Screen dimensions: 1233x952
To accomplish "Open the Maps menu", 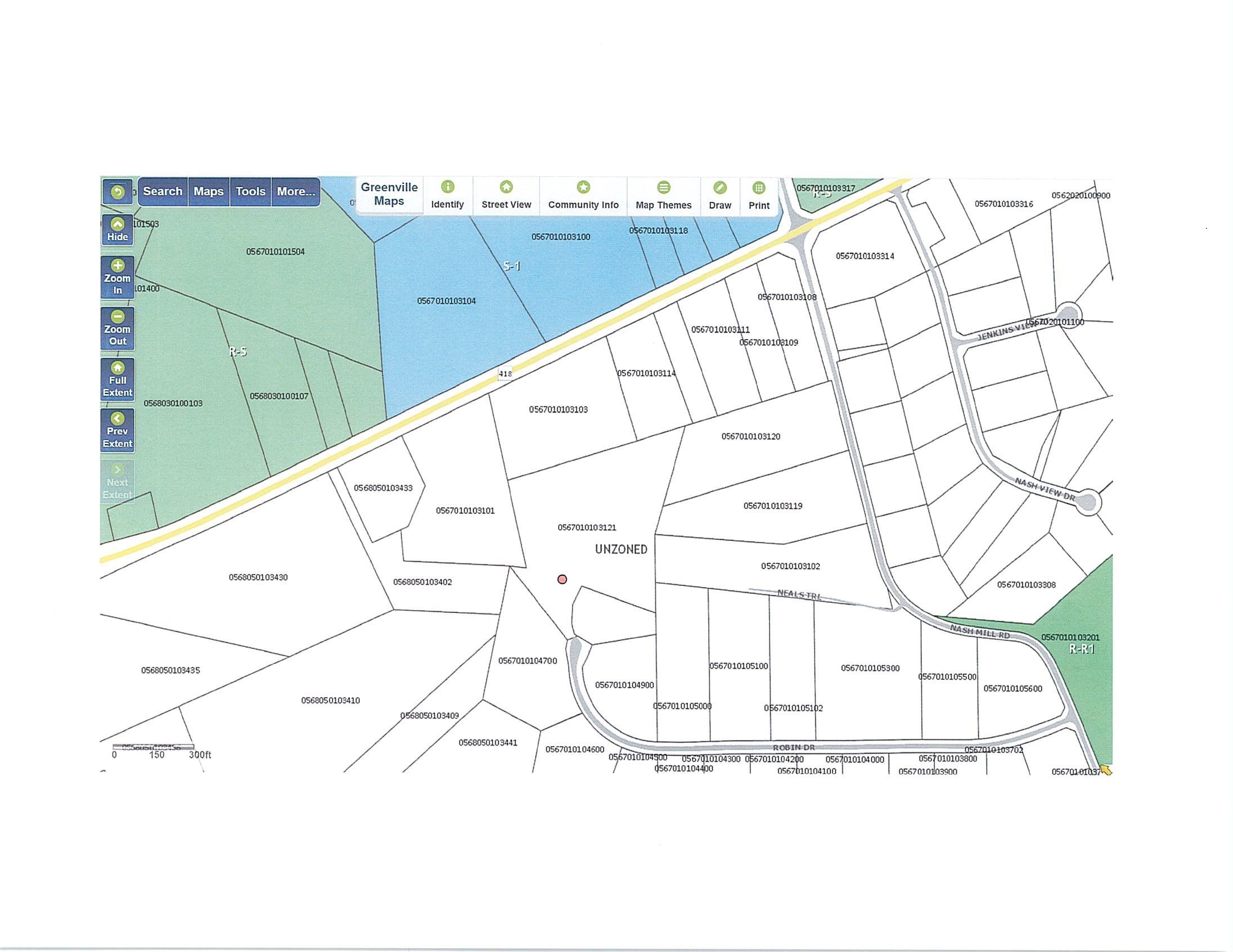I will coord(209,191).
